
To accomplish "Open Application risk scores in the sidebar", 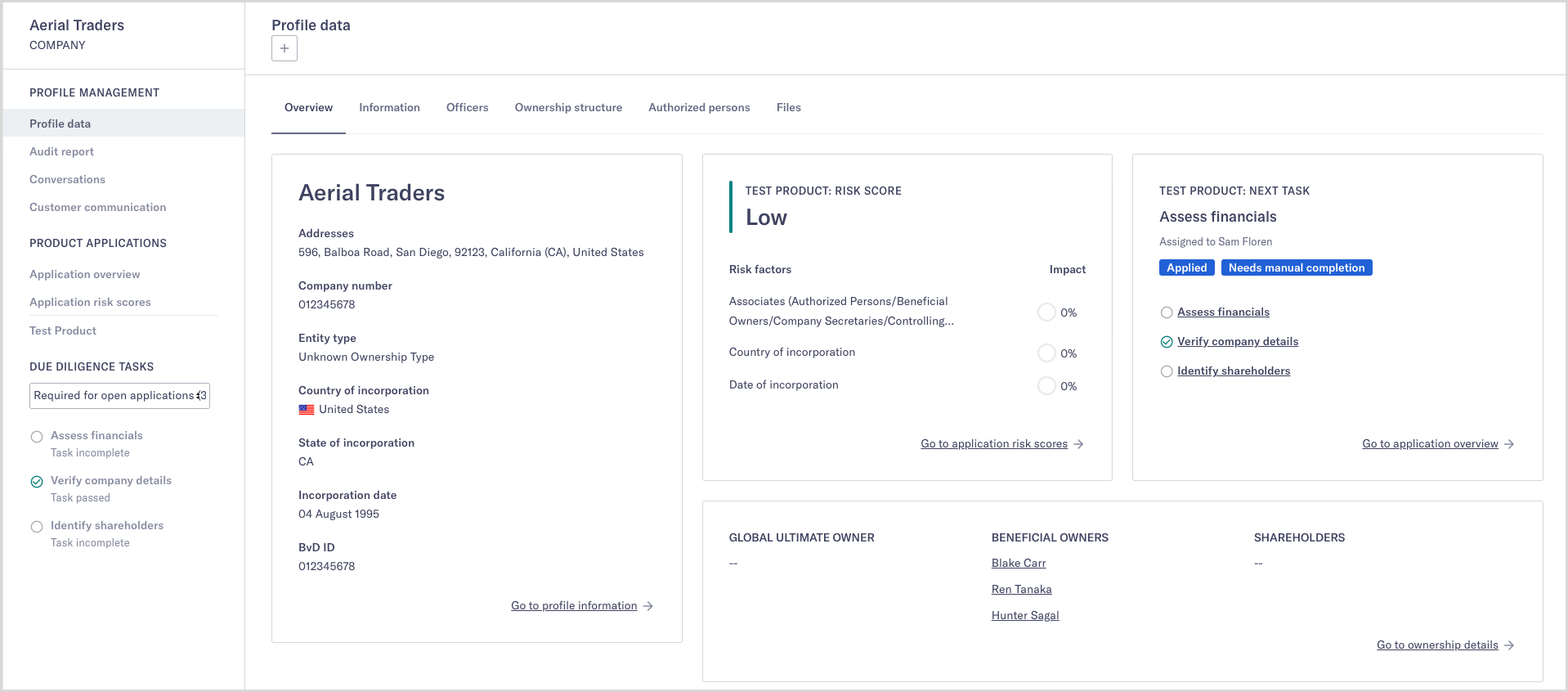I will click(x=90, y=302).
